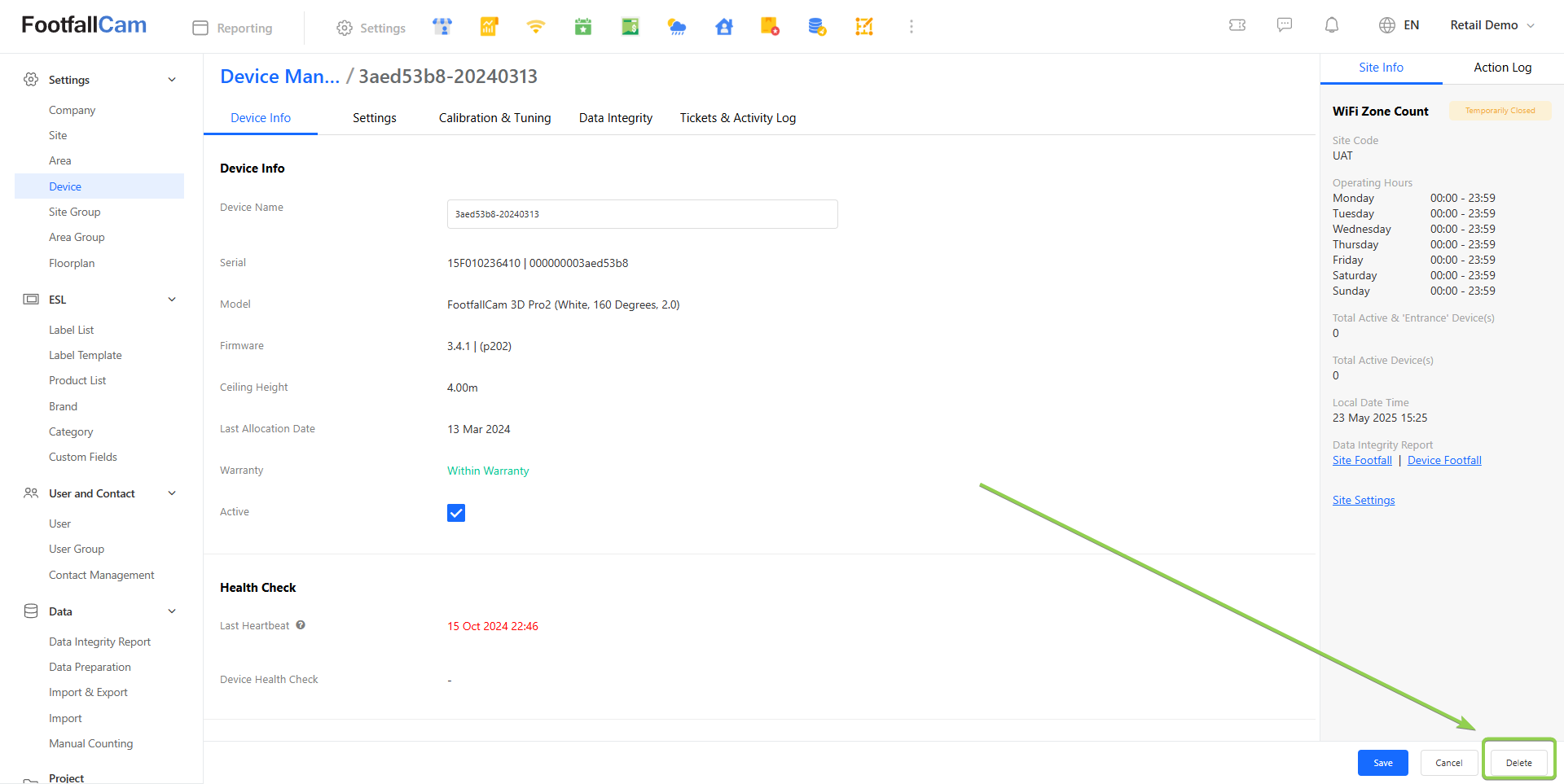Click the three-dot more options menu
The width and height of the screenshot is (1564, 784).
[912, 27]
